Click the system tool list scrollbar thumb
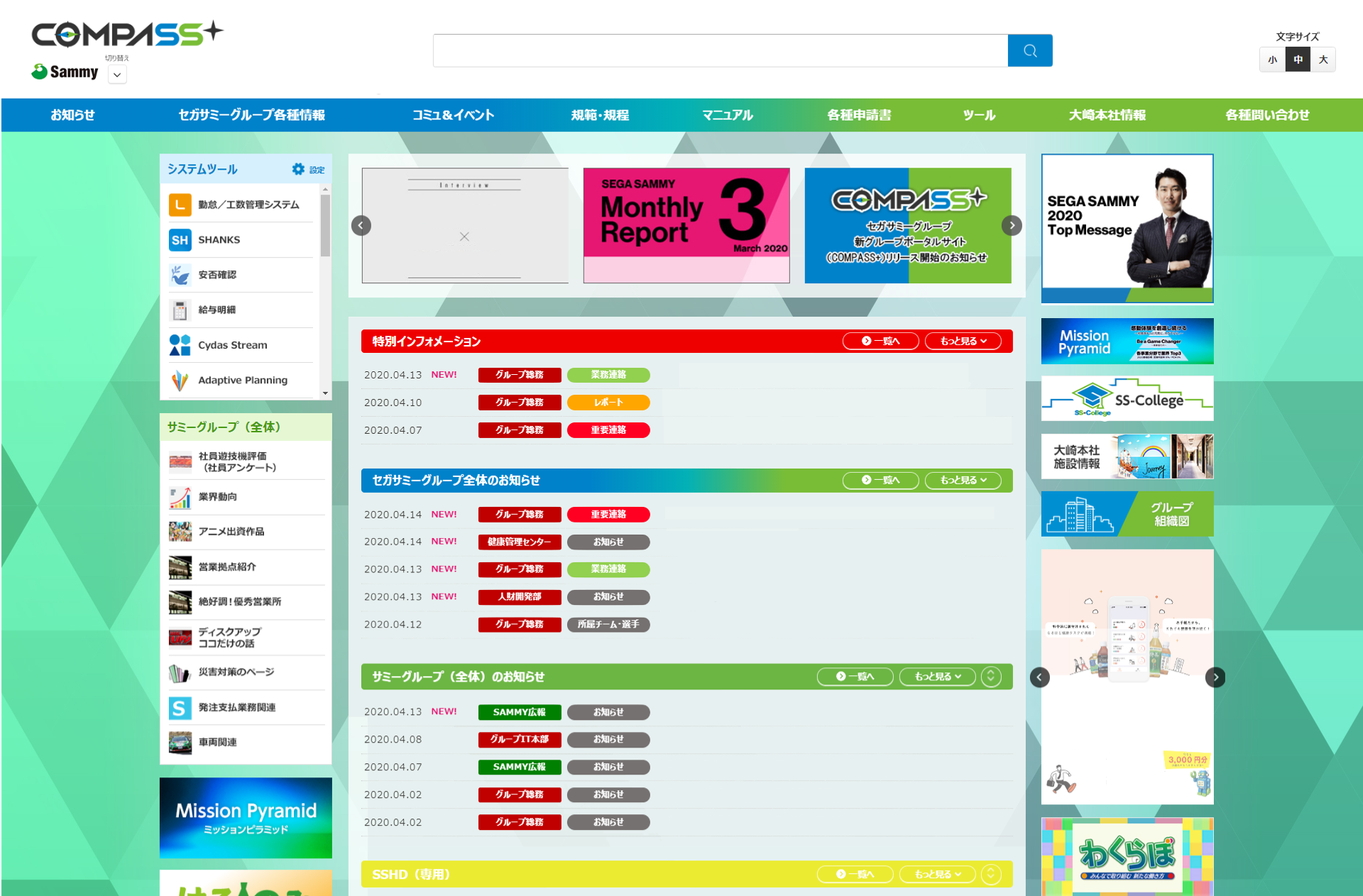This screenshot has width=1363, height=896. click(x=325, y=225)
